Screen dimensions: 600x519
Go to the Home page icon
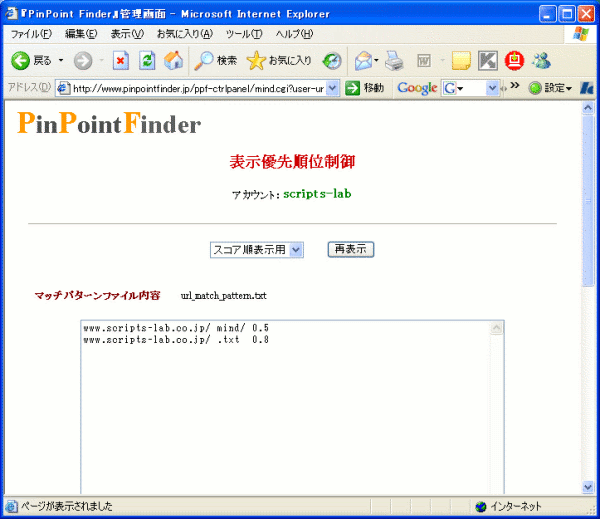click(173, 60)
